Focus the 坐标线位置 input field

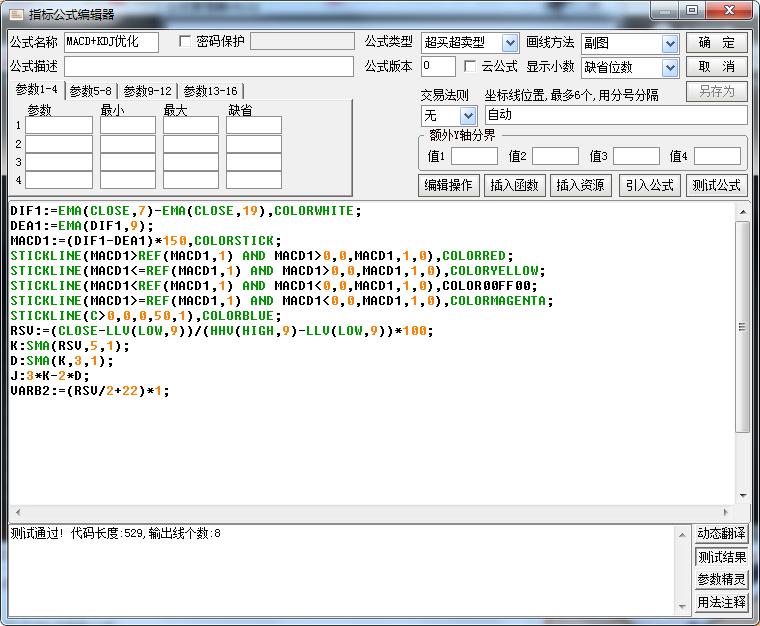coord(615,116)
